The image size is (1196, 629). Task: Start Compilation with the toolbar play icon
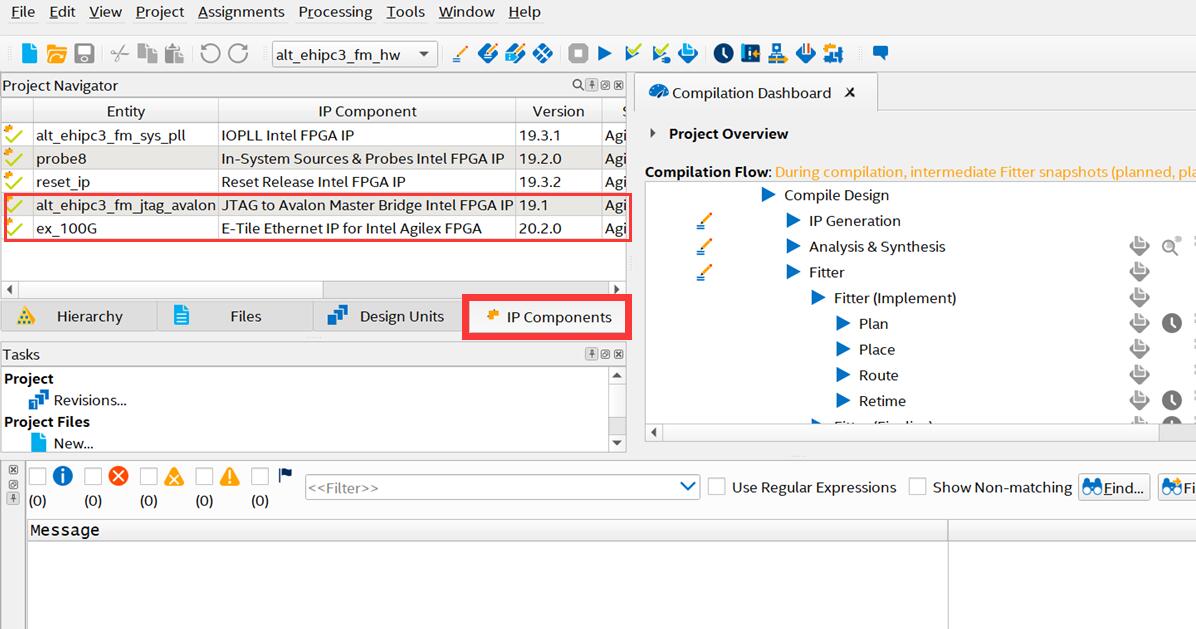coord(605,53)
